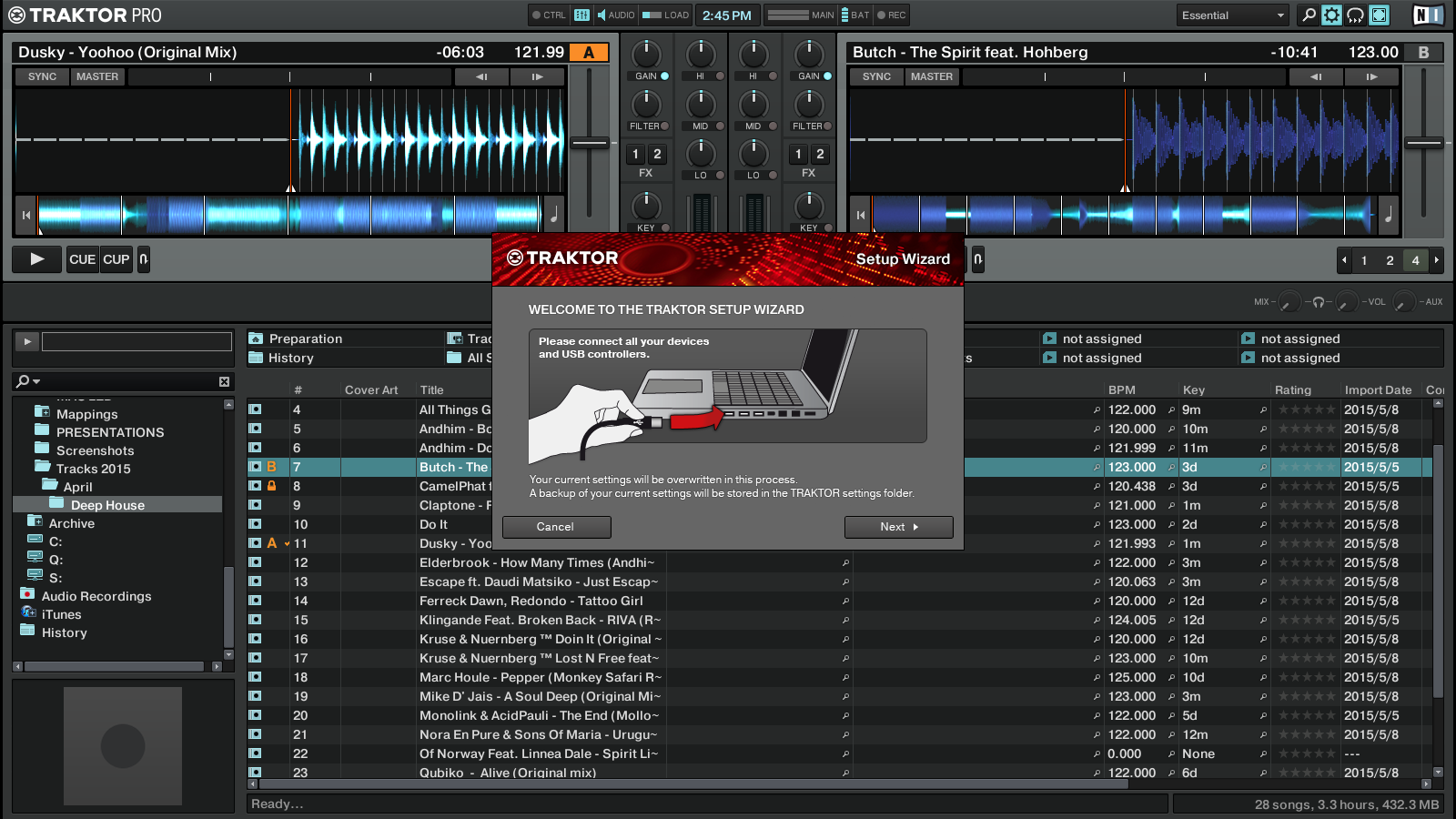Click Next in Setup Wizard

click(899, 527)
